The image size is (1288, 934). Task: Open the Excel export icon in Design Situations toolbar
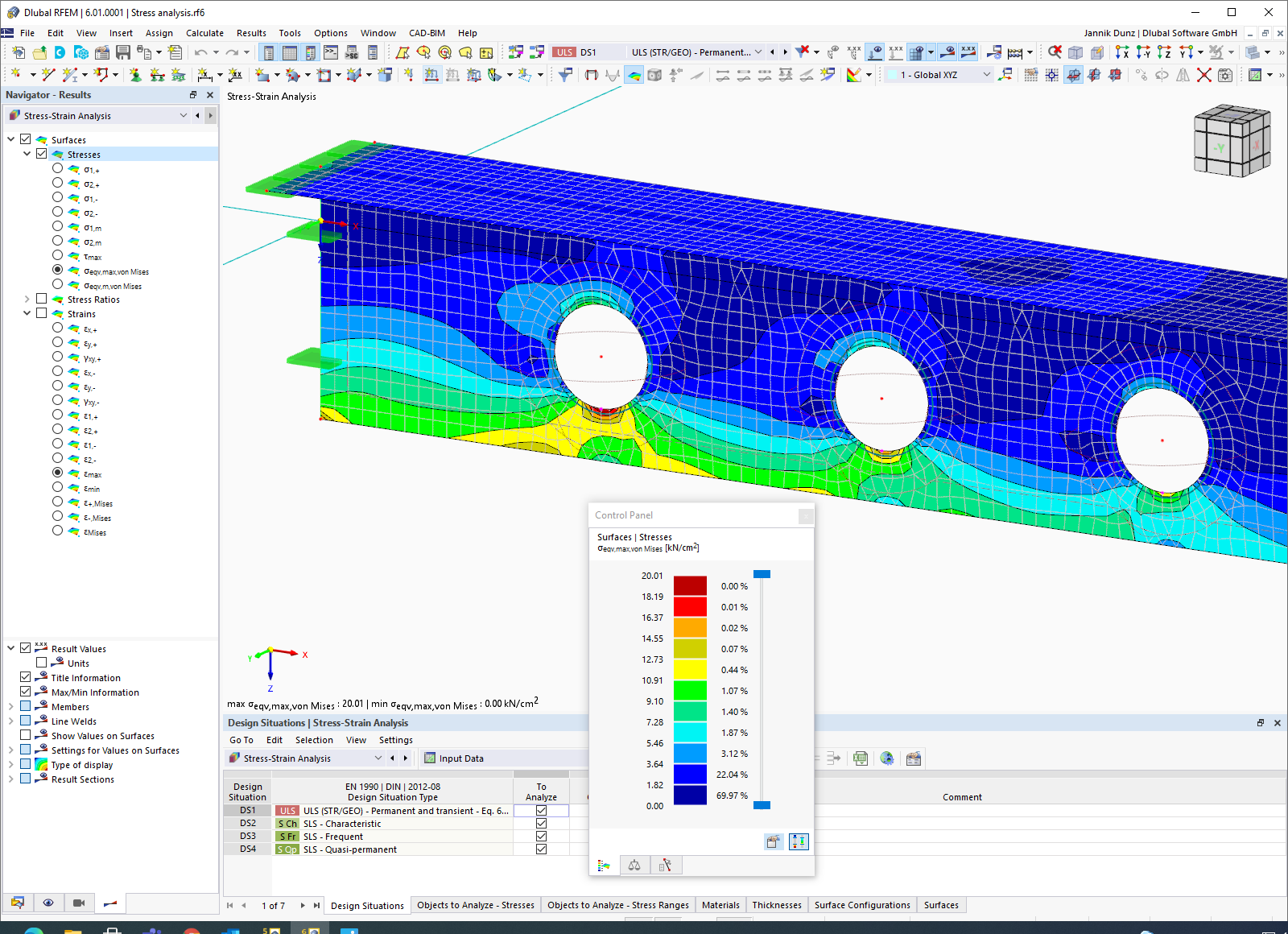click(861, 758)
